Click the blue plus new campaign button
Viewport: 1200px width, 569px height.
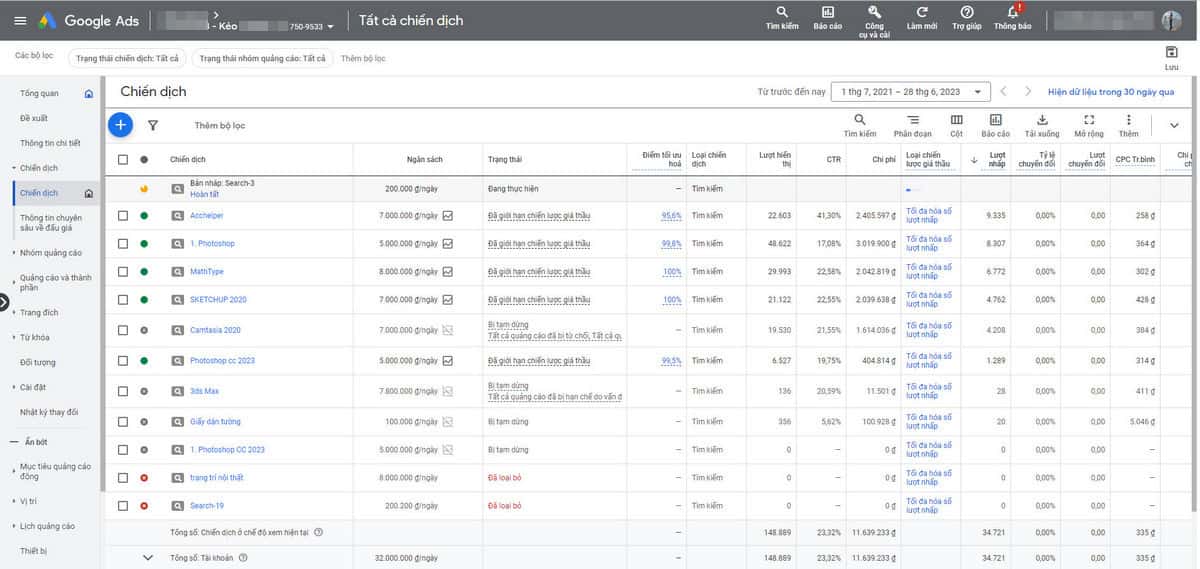(x=120, y=125)
